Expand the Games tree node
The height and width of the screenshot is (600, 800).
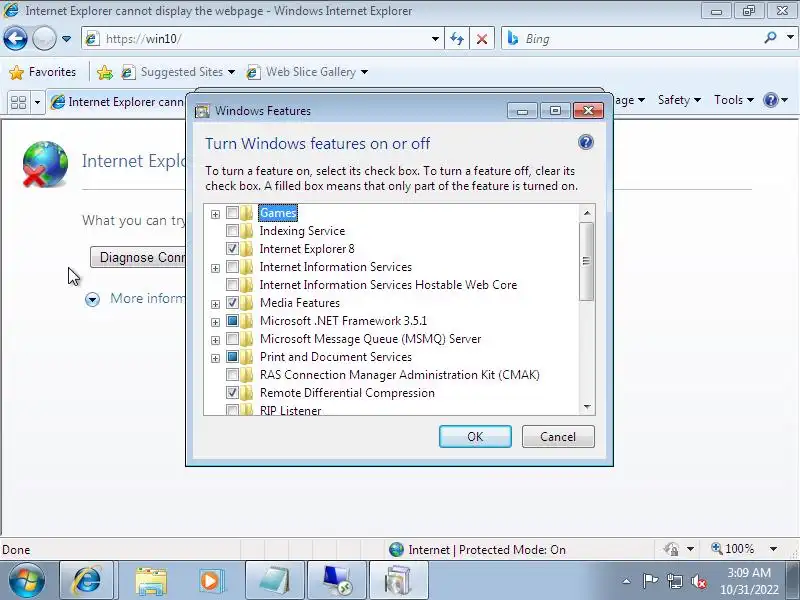click(215, 214)
